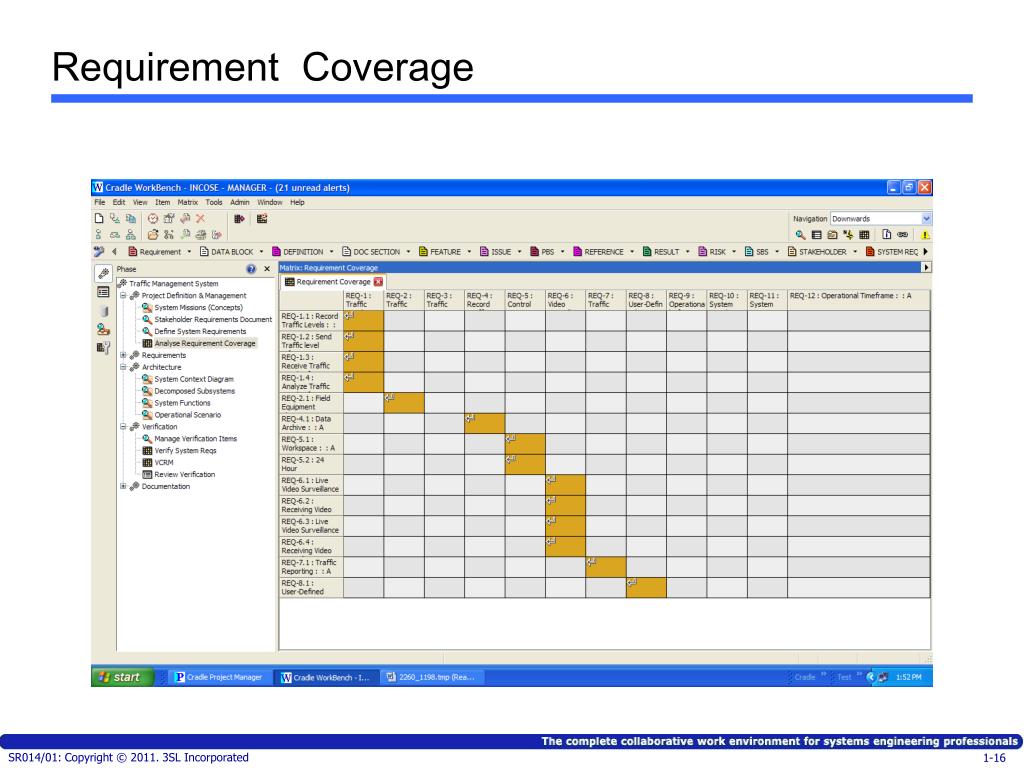Click the DEFINITION item type button
This screenshot has height=768, width=1024.
click(297, 251)
